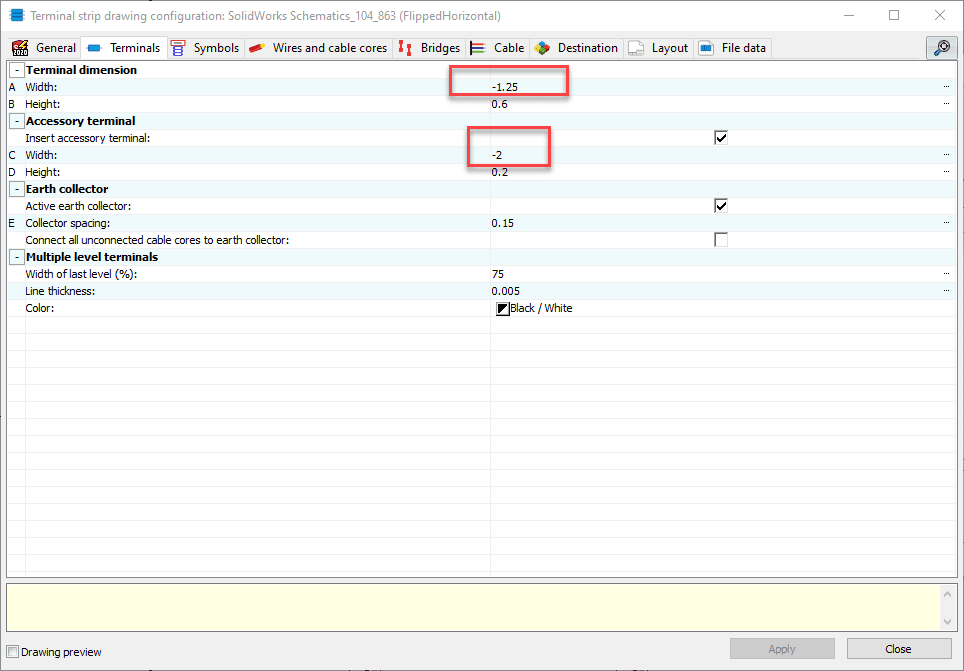Click the Apply button
The height and width of the screenshot is (671, 964).
click(x=782, y=649)
